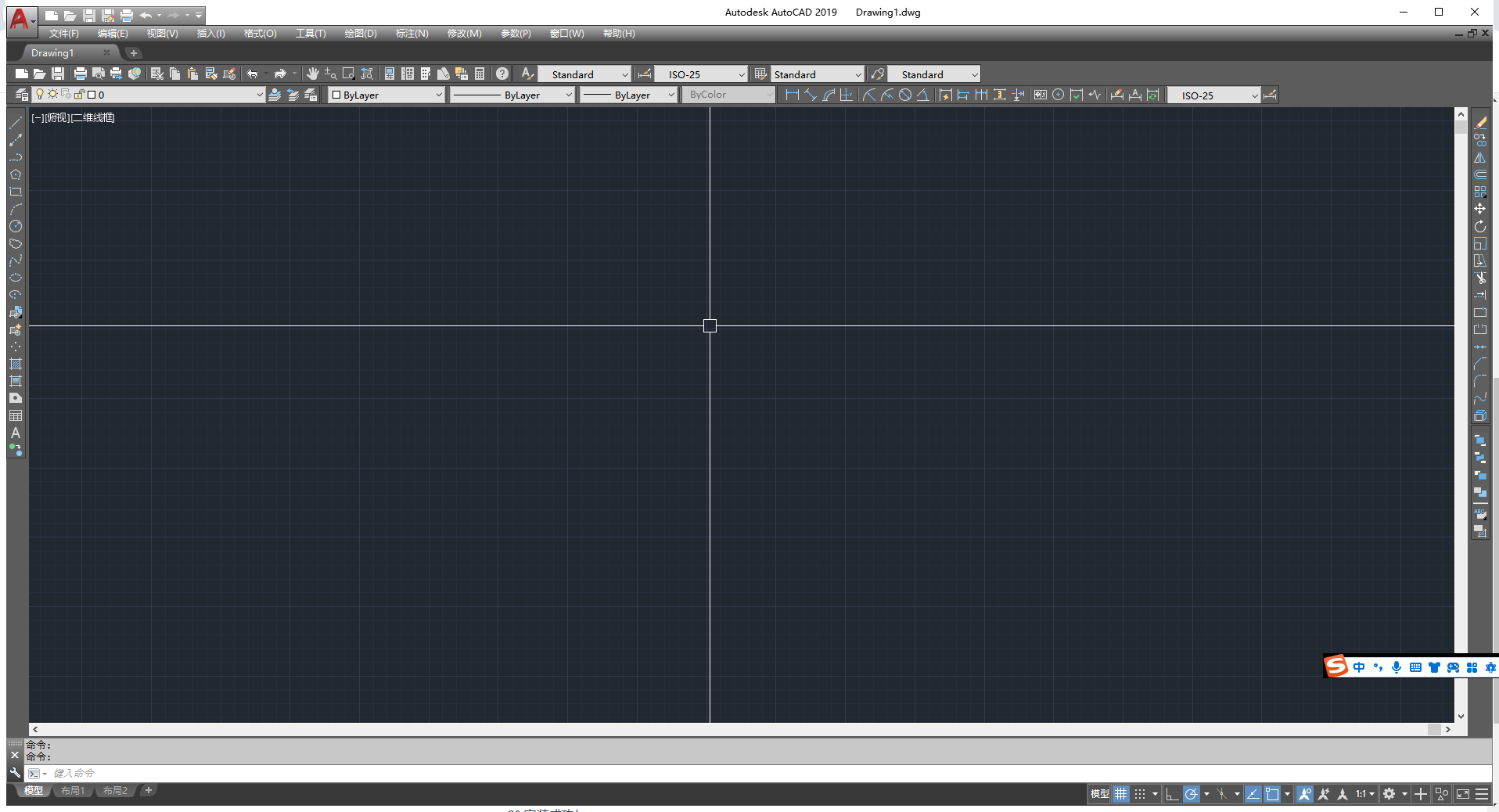Select the Polygon drawing tool
Viewport: 1499px width, 812px height.
tap(15, 174)
